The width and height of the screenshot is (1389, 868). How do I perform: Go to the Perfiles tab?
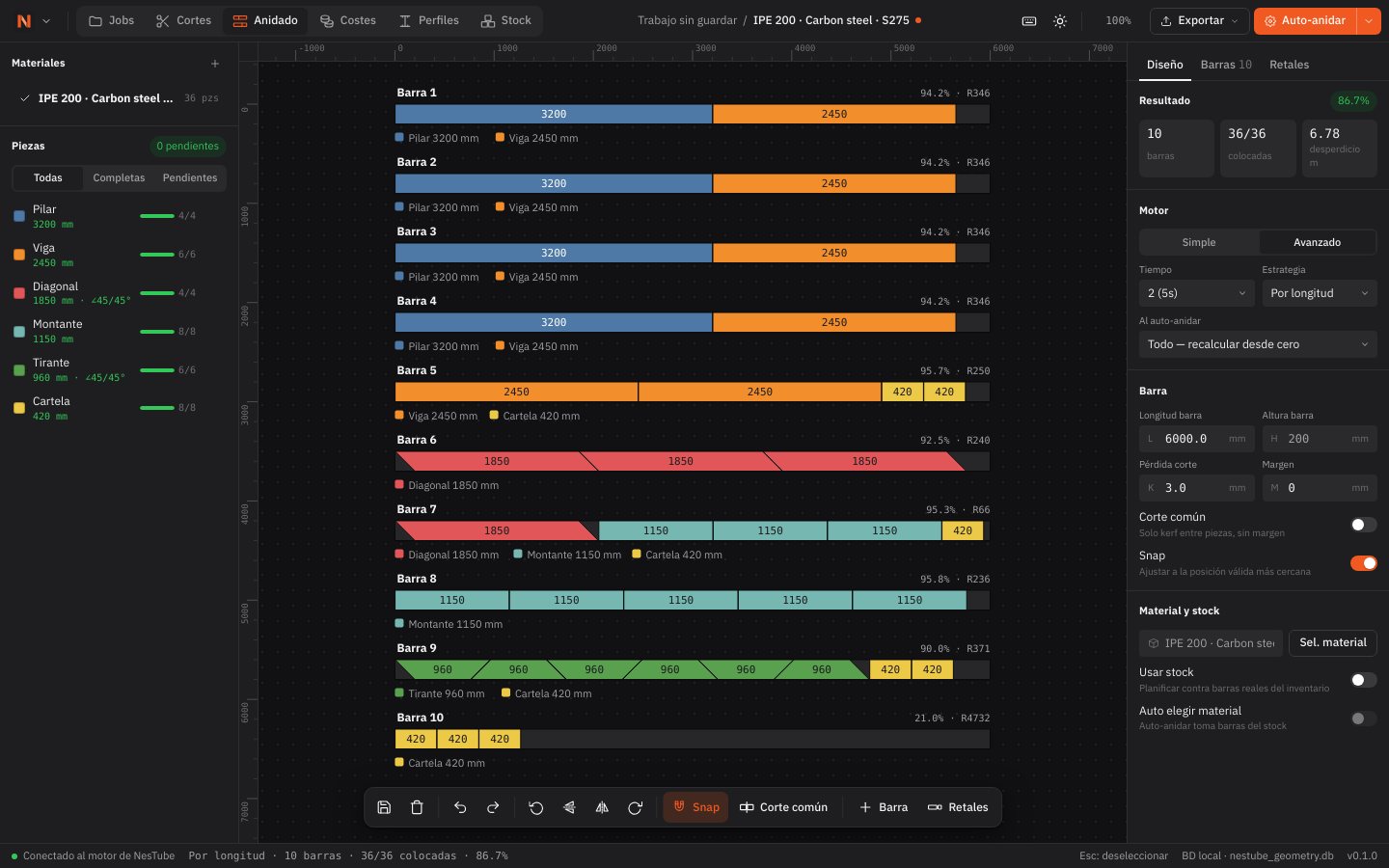[x=429, y=20]
